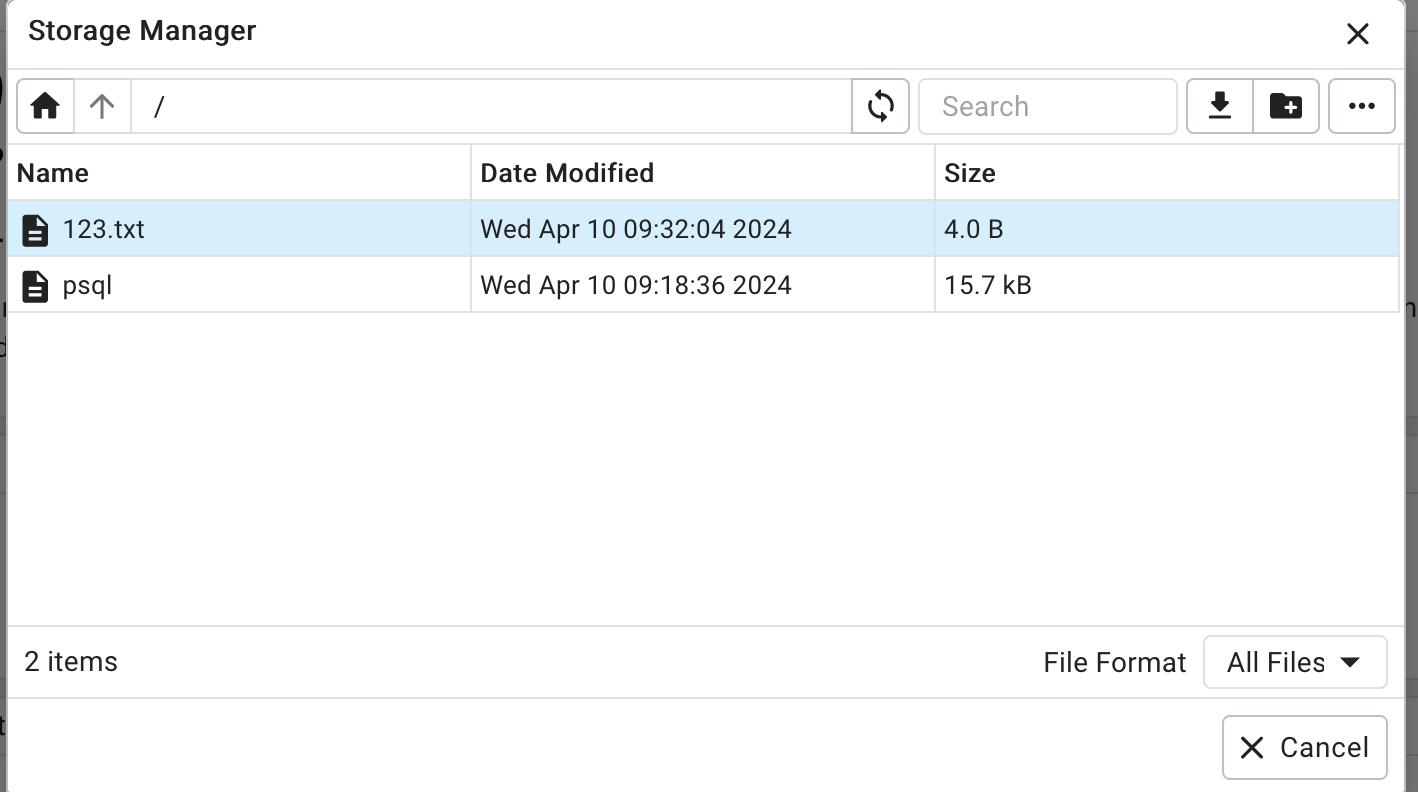This screenshot has width=1418, height=792.
Task: Open the File Format dropdown
Action: coord(1295,662)
